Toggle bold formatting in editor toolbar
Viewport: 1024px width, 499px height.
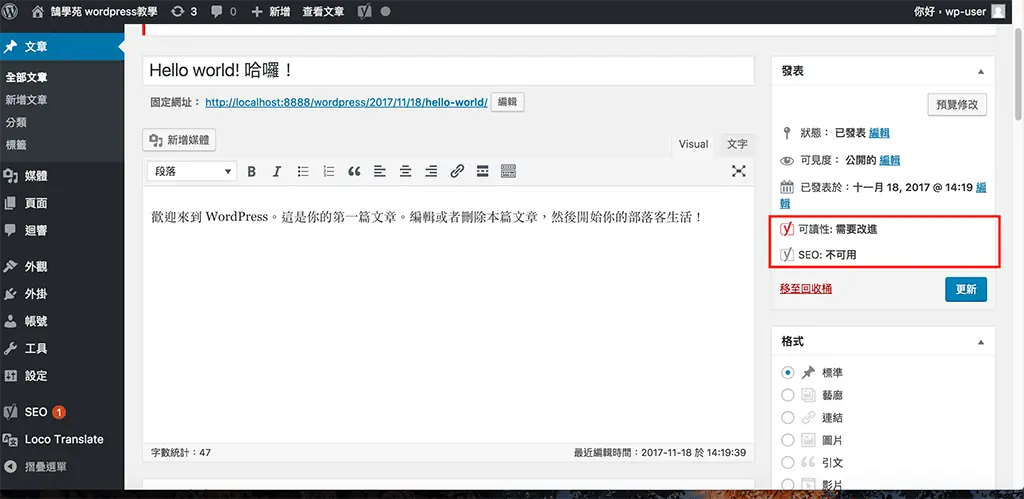251,171
